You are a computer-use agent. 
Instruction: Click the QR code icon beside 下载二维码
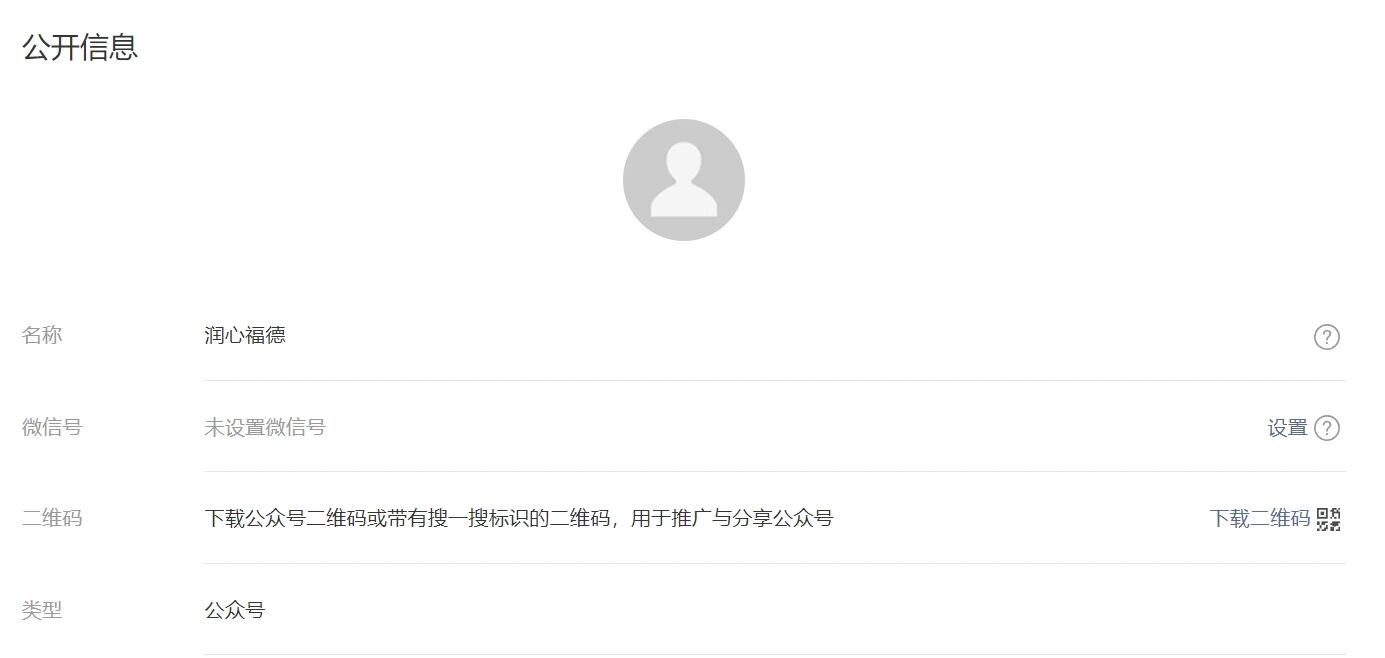pyautogui.click(x=1328, y=519)
